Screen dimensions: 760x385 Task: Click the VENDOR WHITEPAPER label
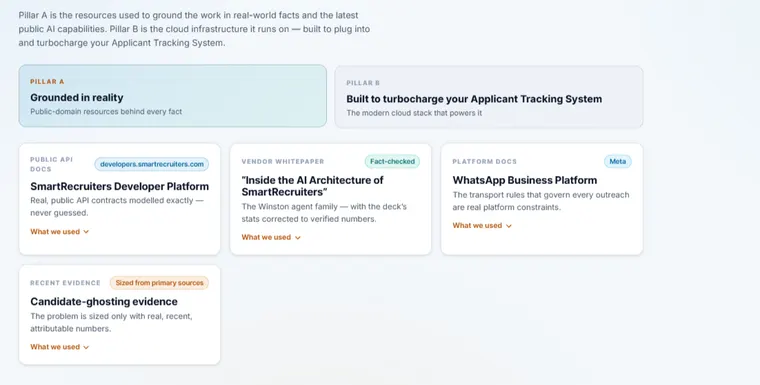click(283, 161)
